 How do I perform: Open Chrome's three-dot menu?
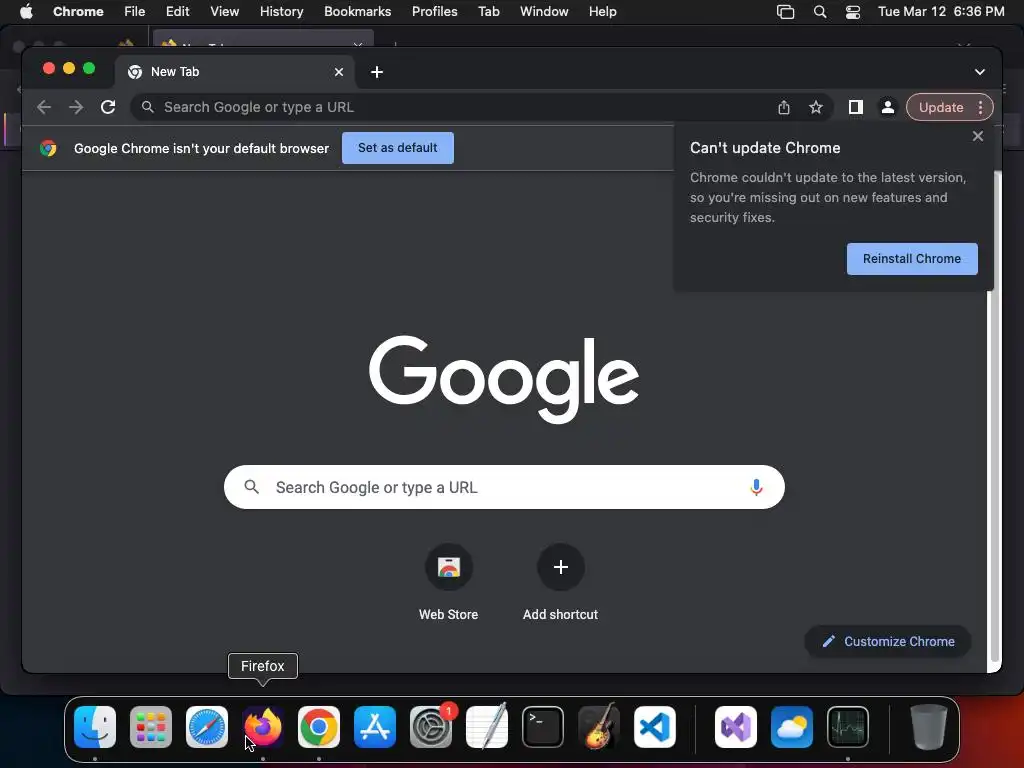pyautogui.click(x=980, y=107)
